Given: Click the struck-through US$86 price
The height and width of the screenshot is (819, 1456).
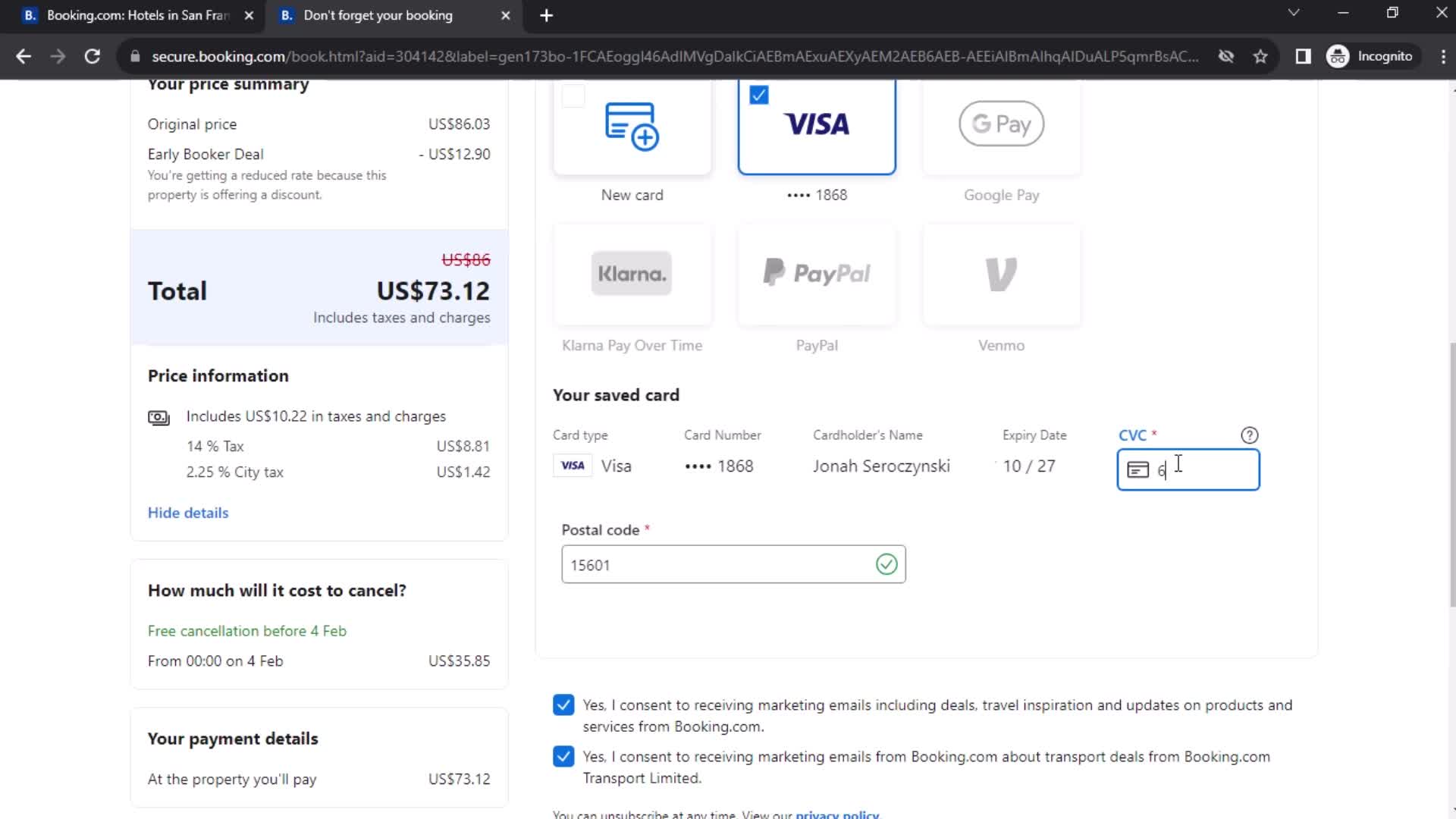Looking at the screenshot, I should pos(466,260).
